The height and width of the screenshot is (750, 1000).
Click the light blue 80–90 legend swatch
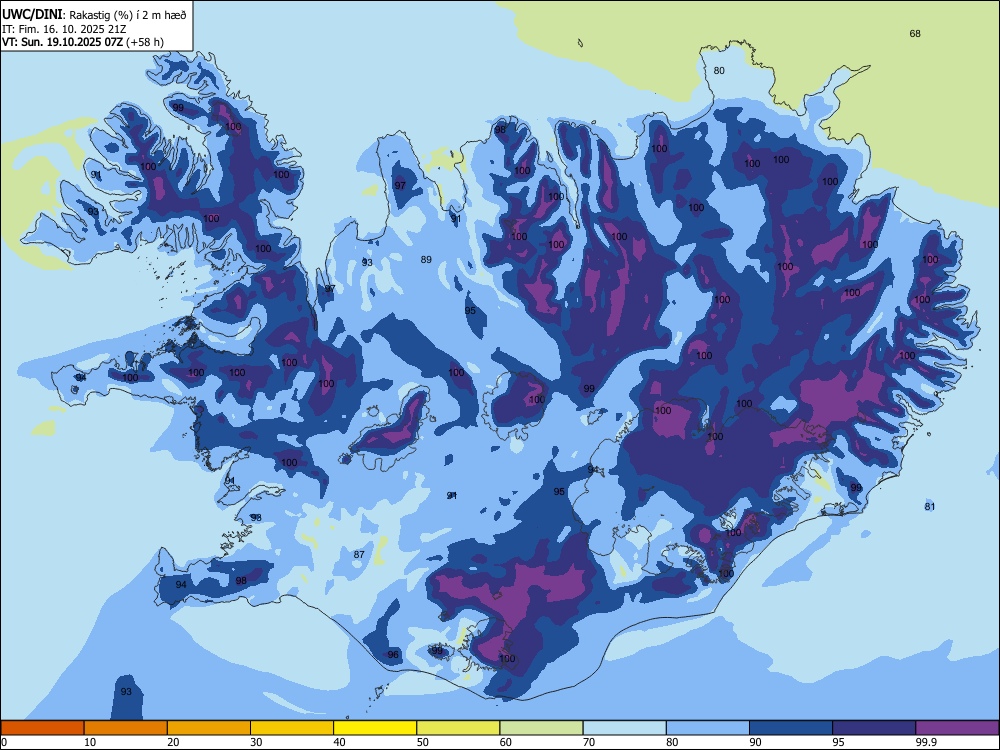(x=707, y=728)
